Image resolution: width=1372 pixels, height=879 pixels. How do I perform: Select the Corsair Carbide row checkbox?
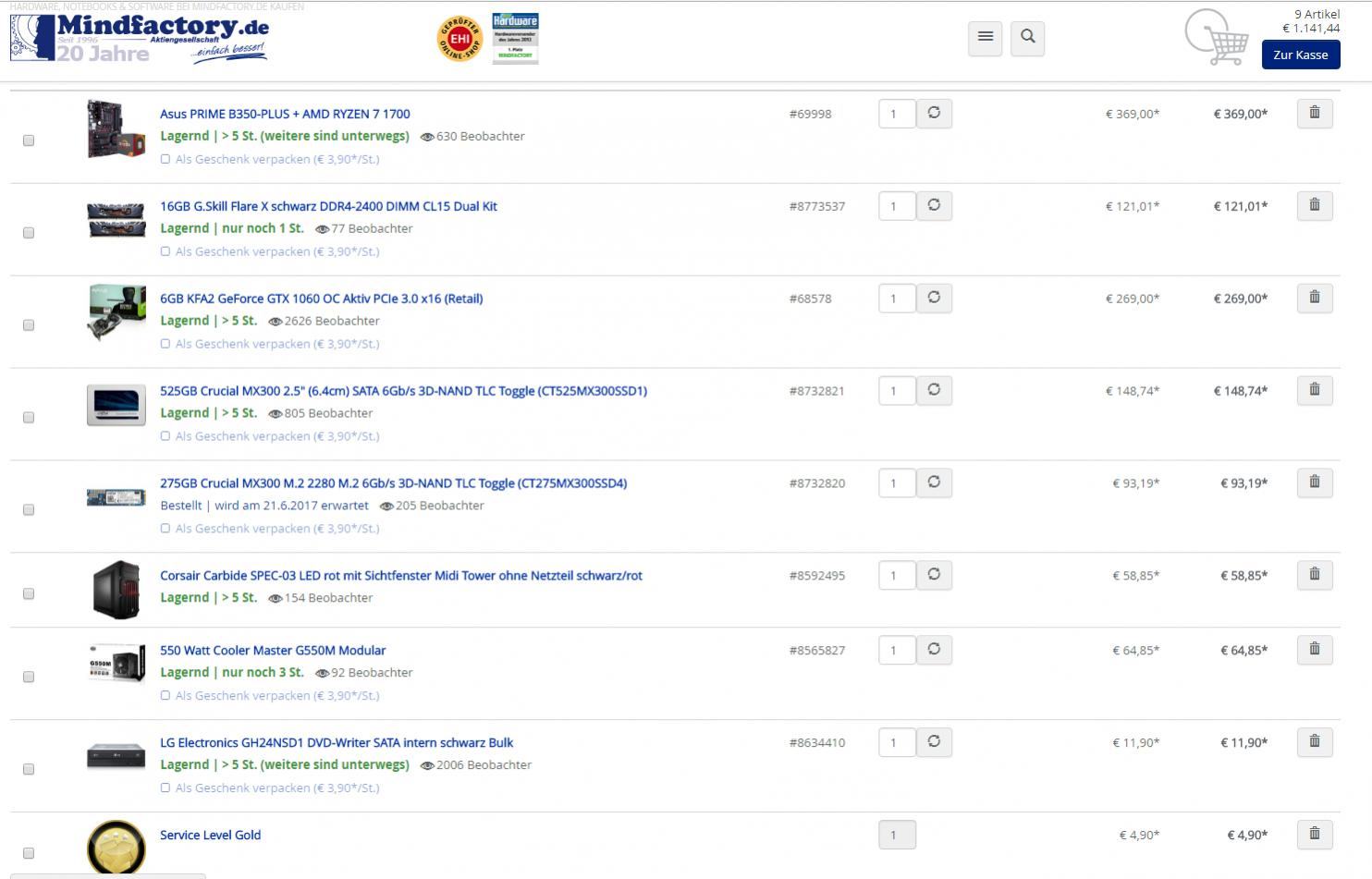coord(29,593)
